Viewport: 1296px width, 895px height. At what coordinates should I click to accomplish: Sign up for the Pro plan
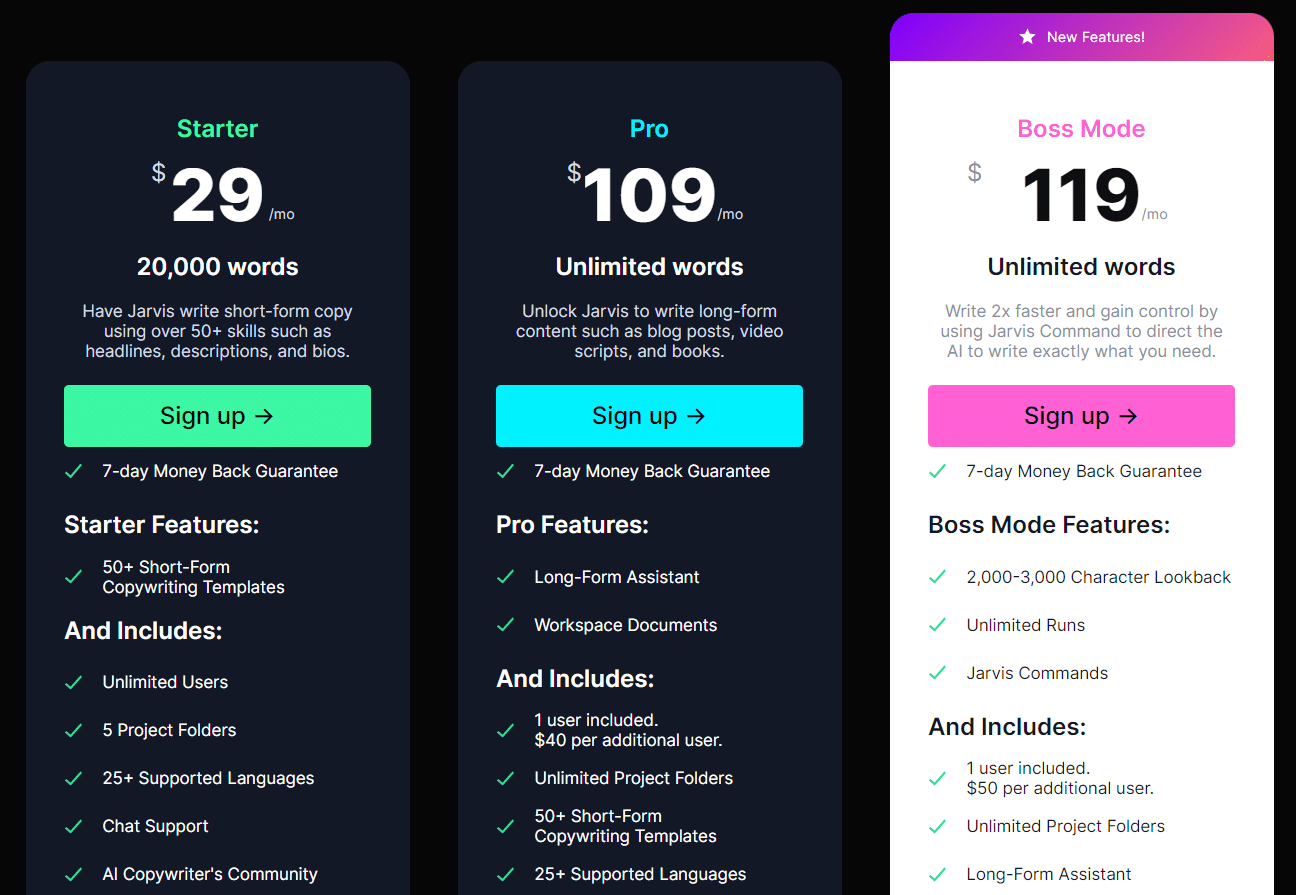(649, 416)
